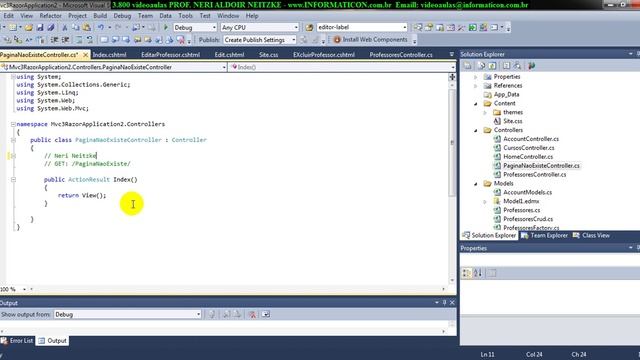The width and height of the screenshot is (640, 360).
Task: Click the Comment out selected lines icon
Action: click(79, 40)
